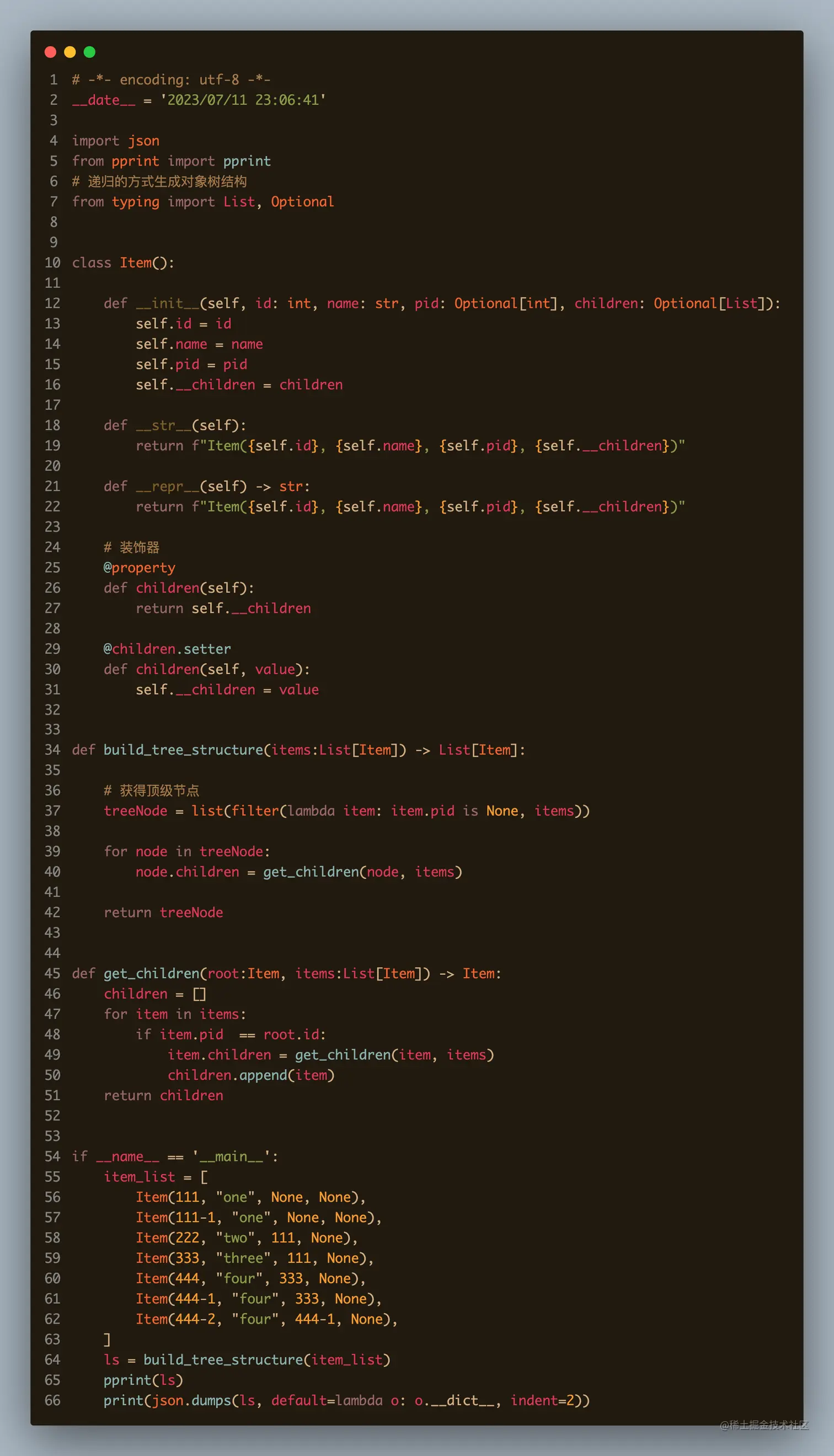Click the 'def get_children' definition on line 45

pos(286,974)
